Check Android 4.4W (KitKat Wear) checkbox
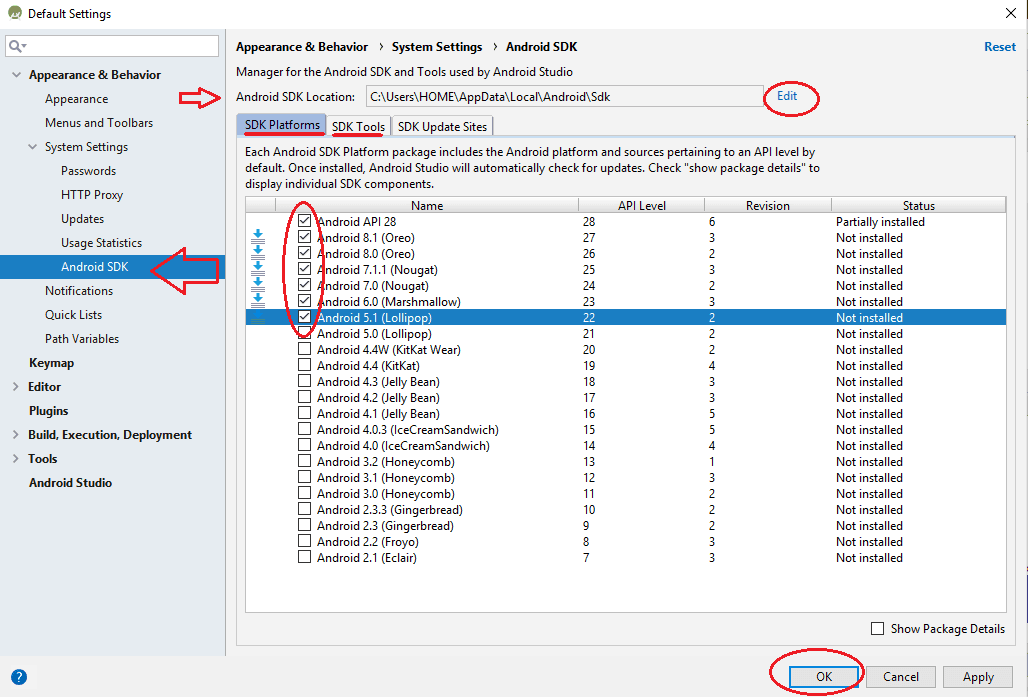The height and width of the screenshot is (697, 1028). 304,349
